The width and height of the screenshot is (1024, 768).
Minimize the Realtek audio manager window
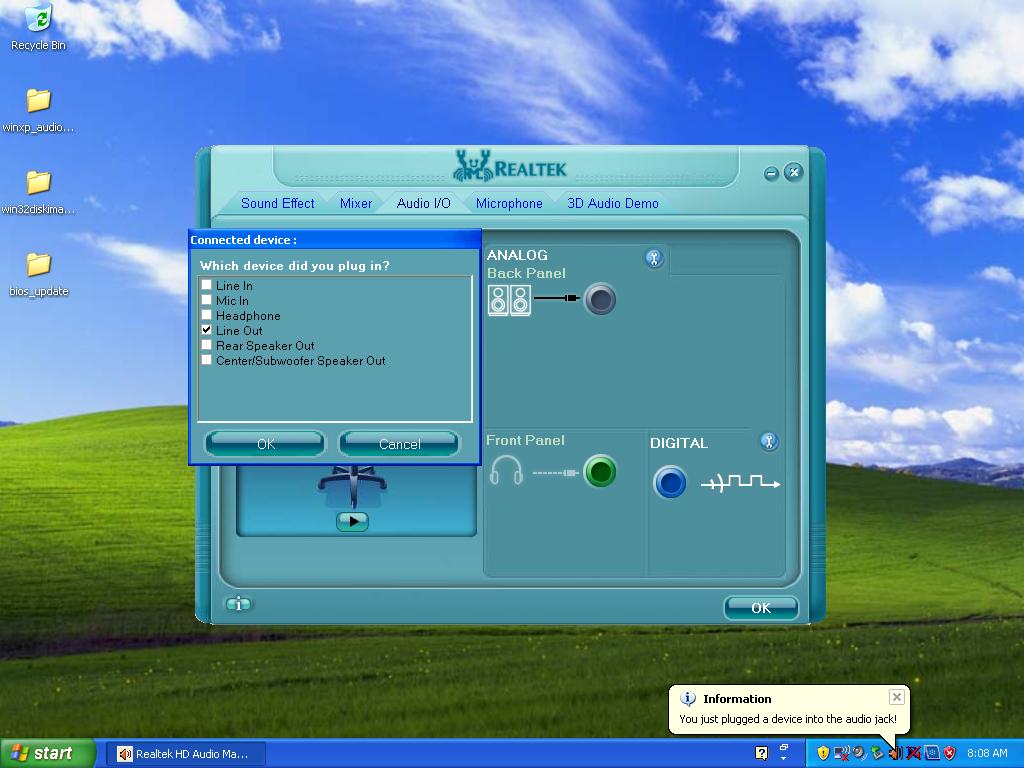pos(771,173)
